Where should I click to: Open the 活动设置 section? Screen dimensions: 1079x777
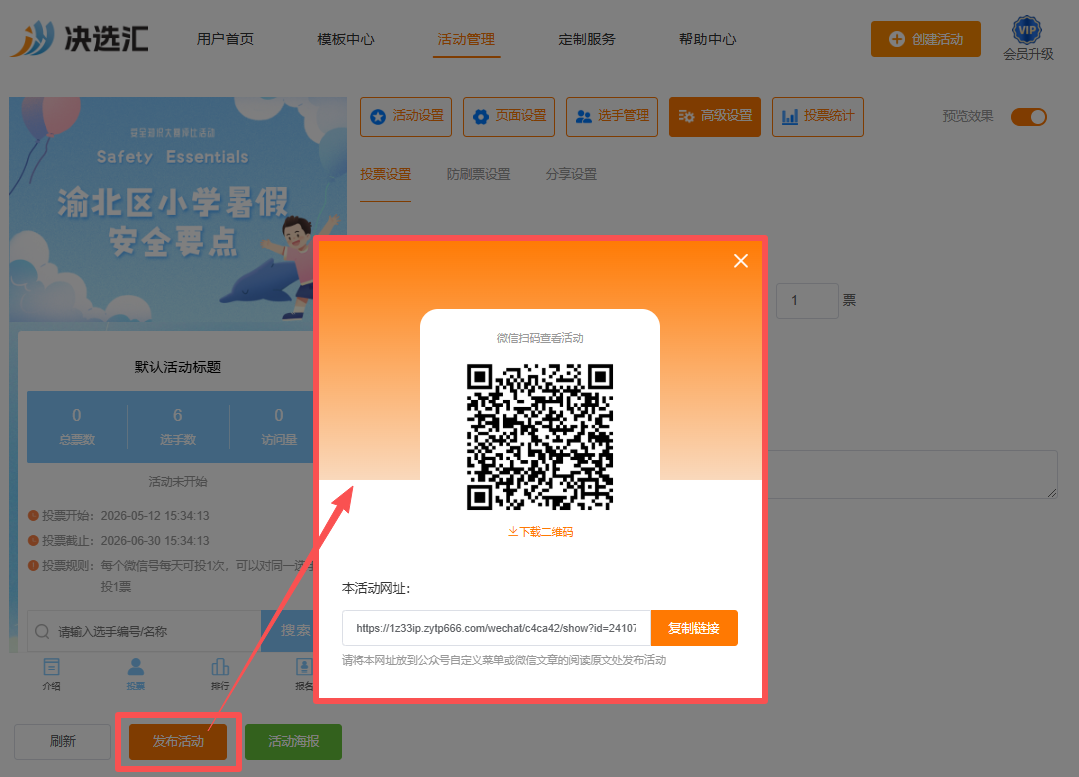pos(406,117)
